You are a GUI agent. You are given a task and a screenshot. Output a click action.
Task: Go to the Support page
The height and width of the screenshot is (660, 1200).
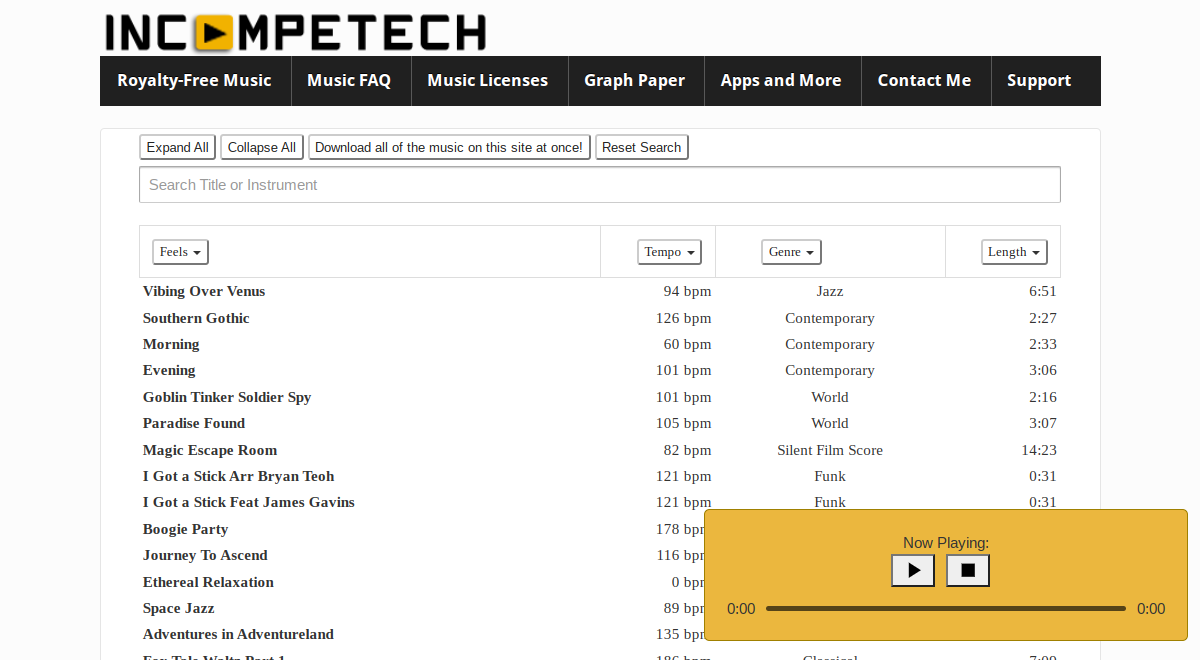coord(1039,81)
